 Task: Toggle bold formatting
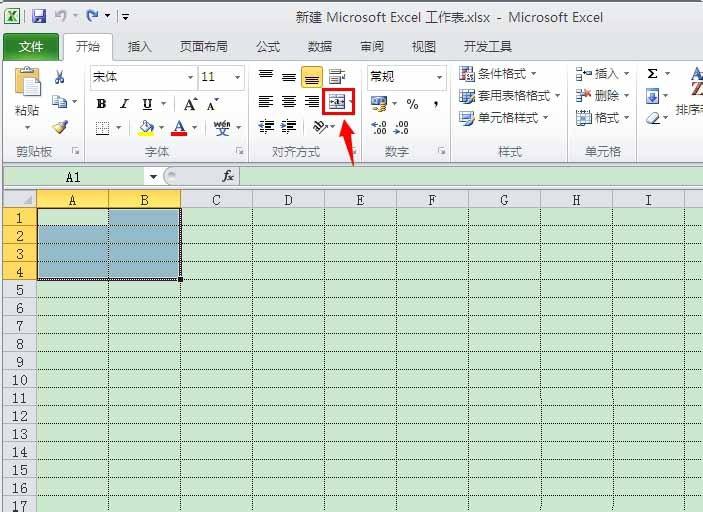[x=101, y=103]
